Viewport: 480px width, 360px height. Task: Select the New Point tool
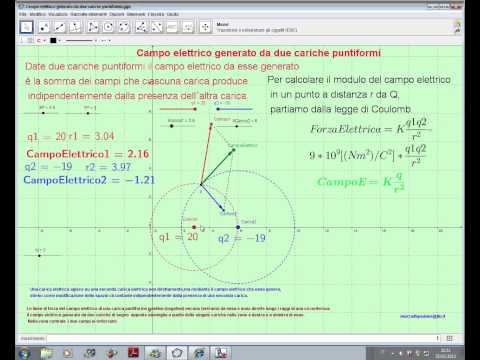click(43, 27)
